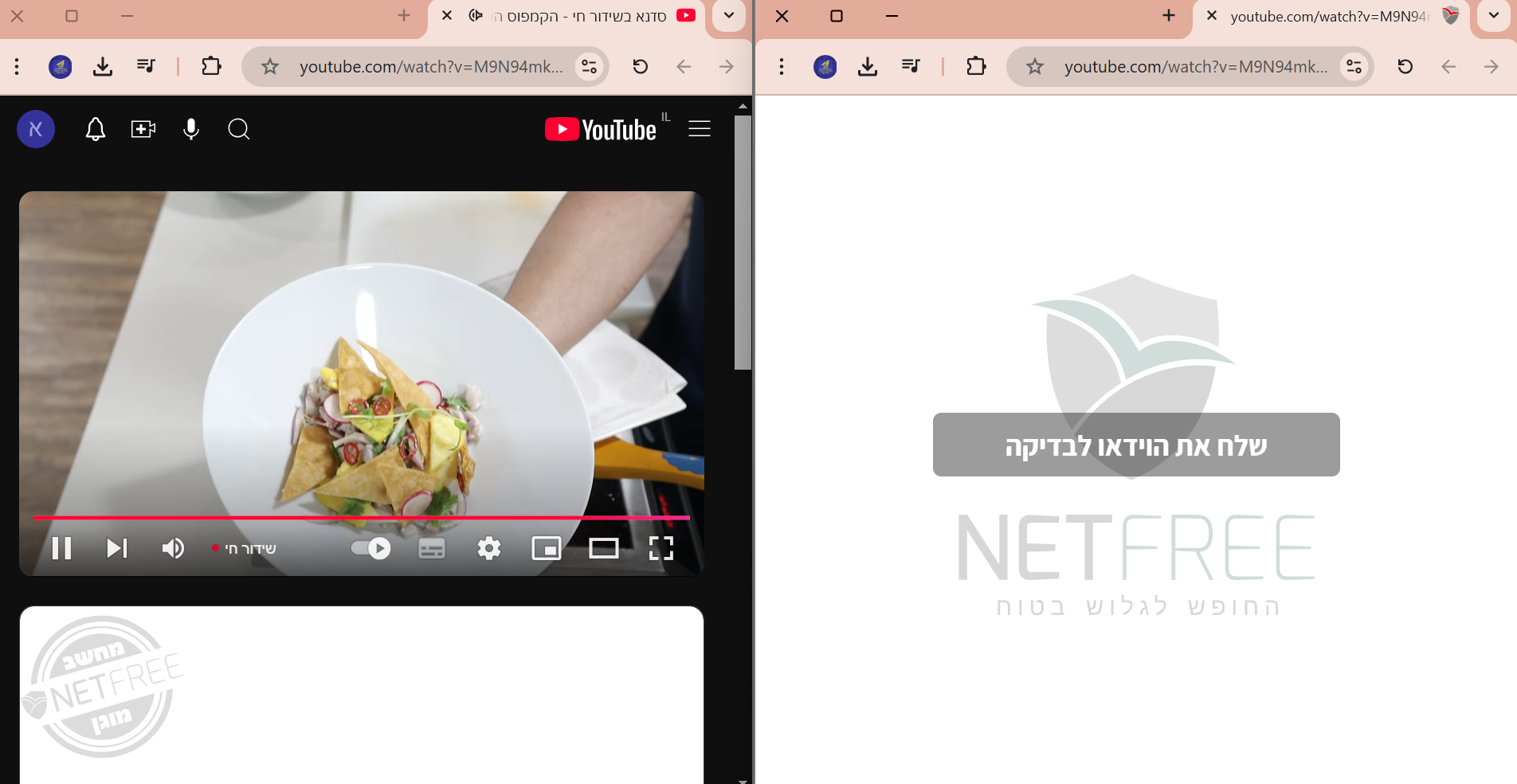
Task: Go to YouTube home via the logo
Action: pyautogui.click(x=601, y=129)
